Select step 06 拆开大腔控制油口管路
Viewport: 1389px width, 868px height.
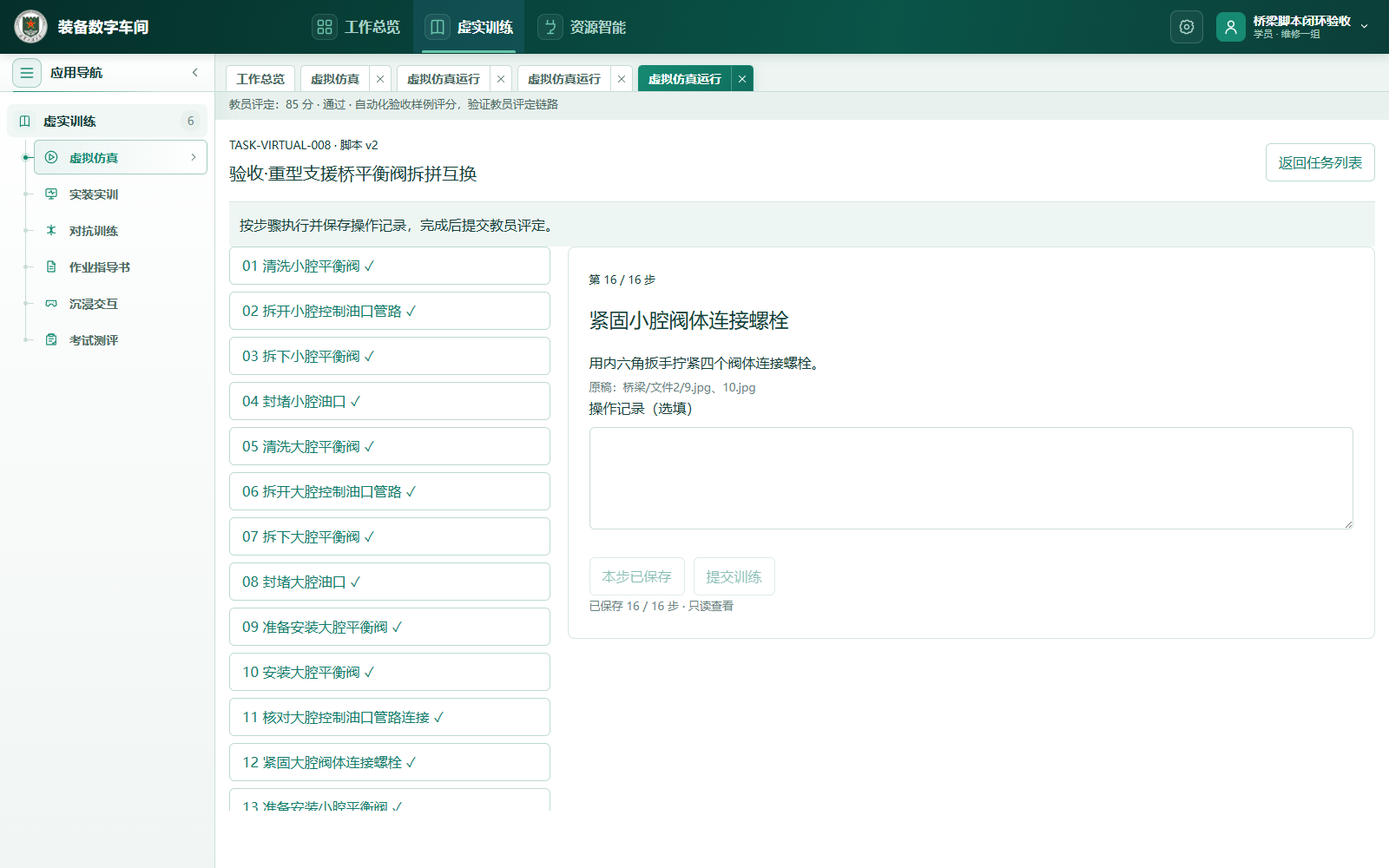click(x=390, y=491)
